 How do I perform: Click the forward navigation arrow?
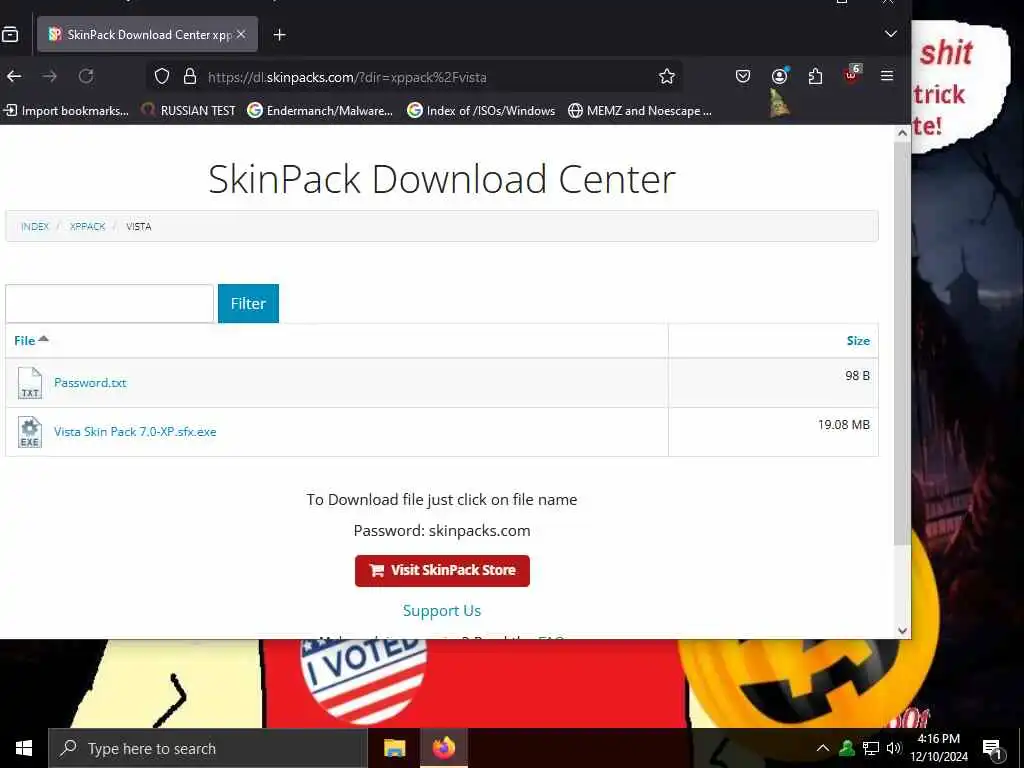(50, 76)
